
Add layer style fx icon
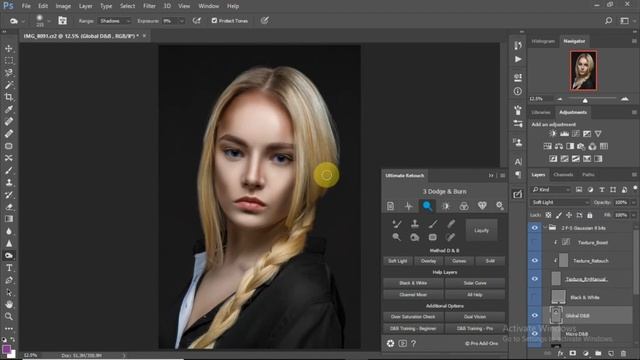pyautogui.click(x=560, y=353)
